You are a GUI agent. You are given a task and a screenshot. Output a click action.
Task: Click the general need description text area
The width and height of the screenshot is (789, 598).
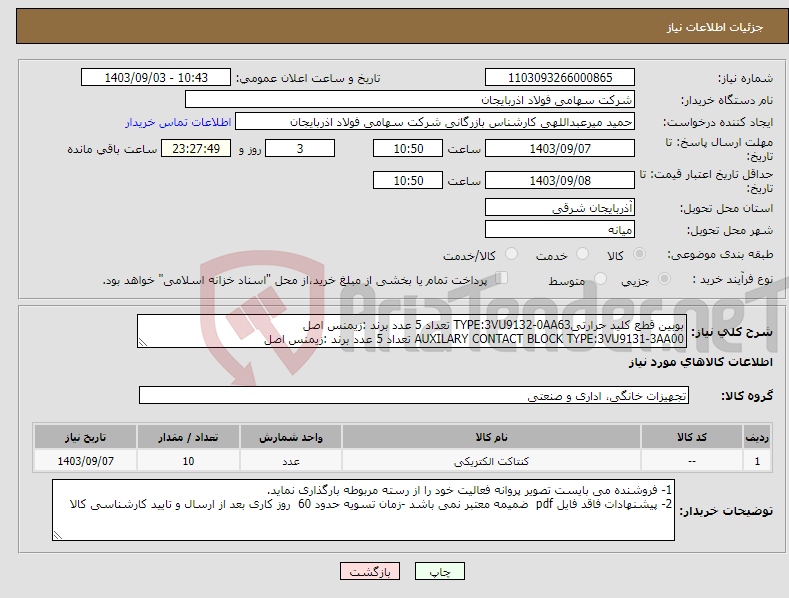click(412, 331)
